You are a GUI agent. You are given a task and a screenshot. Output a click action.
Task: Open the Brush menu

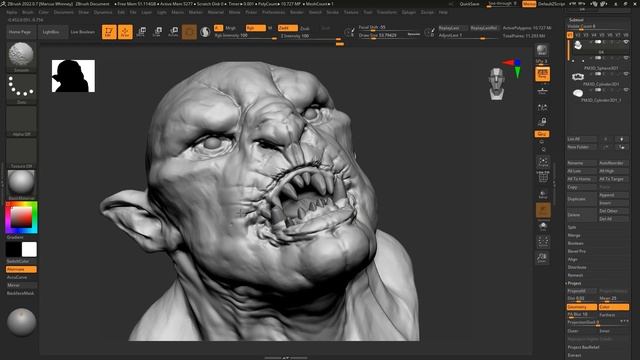(28, 12)
